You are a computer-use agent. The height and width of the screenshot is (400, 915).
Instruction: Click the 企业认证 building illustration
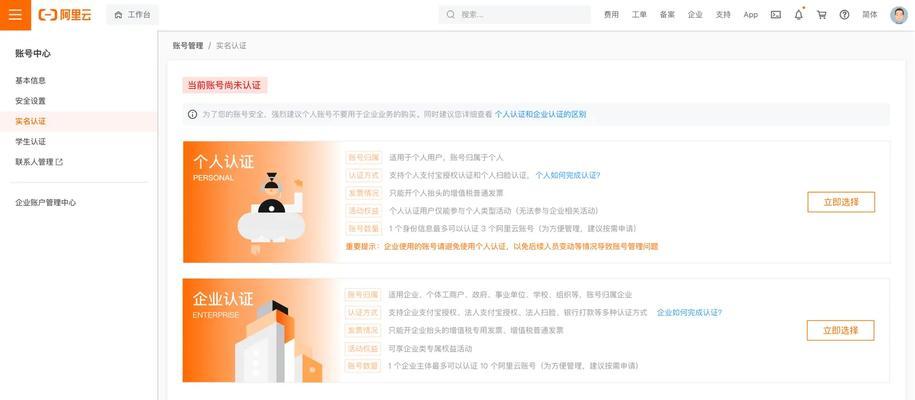[279, 342]
